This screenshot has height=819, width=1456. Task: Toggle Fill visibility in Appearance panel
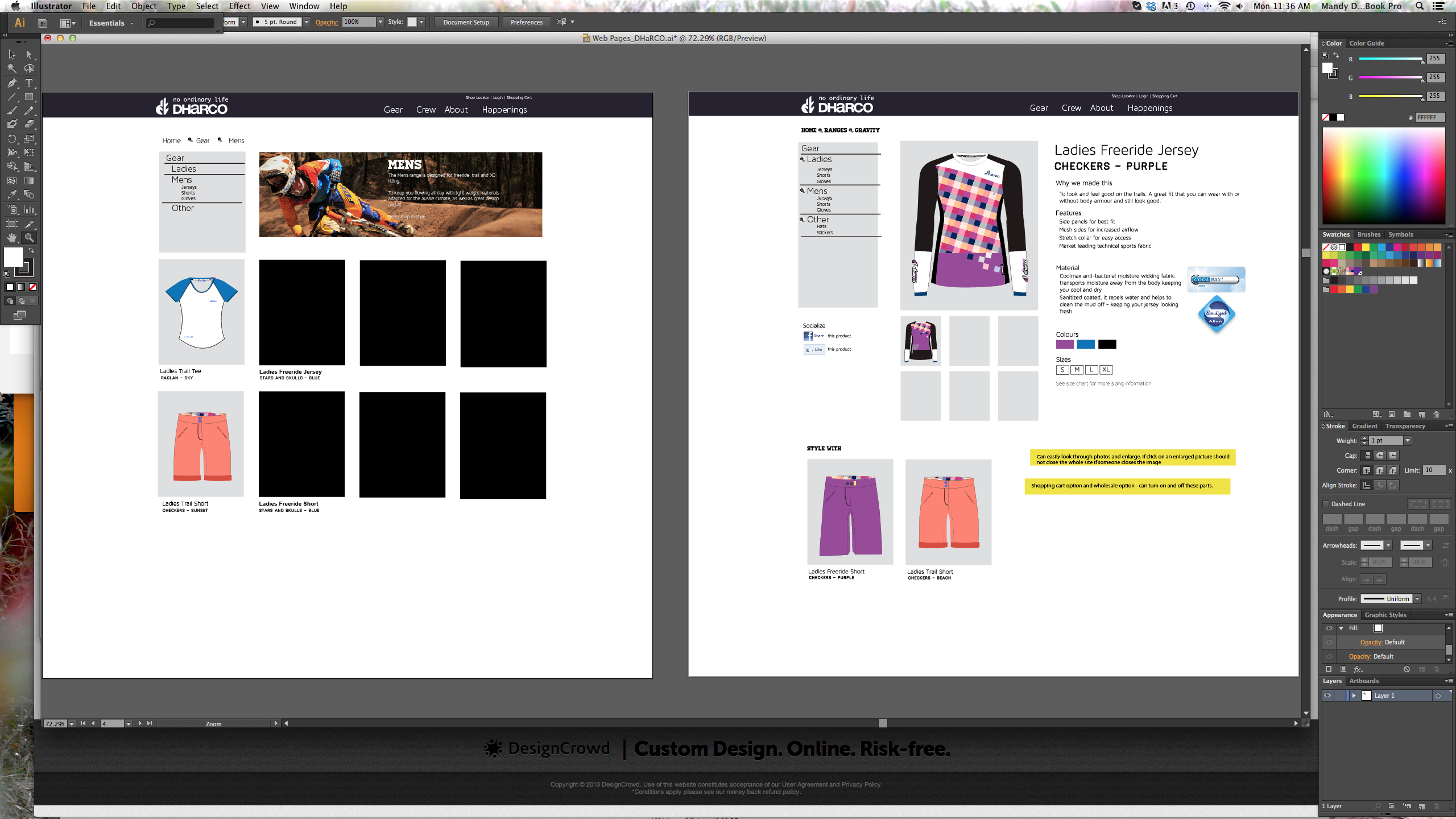pos(1329,628)
